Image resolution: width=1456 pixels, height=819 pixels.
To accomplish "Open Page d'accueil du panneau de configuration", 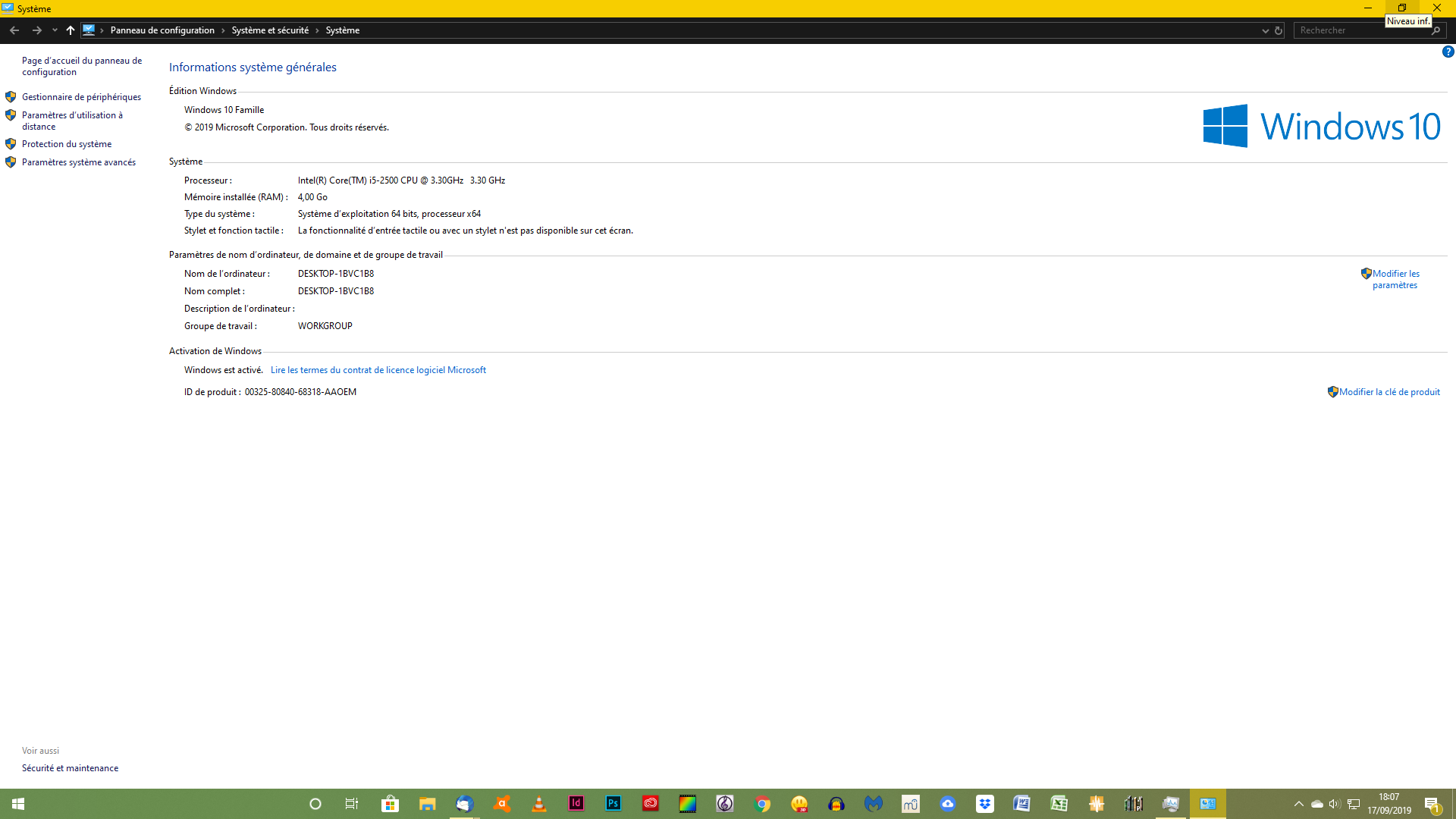I will [82, 66].
